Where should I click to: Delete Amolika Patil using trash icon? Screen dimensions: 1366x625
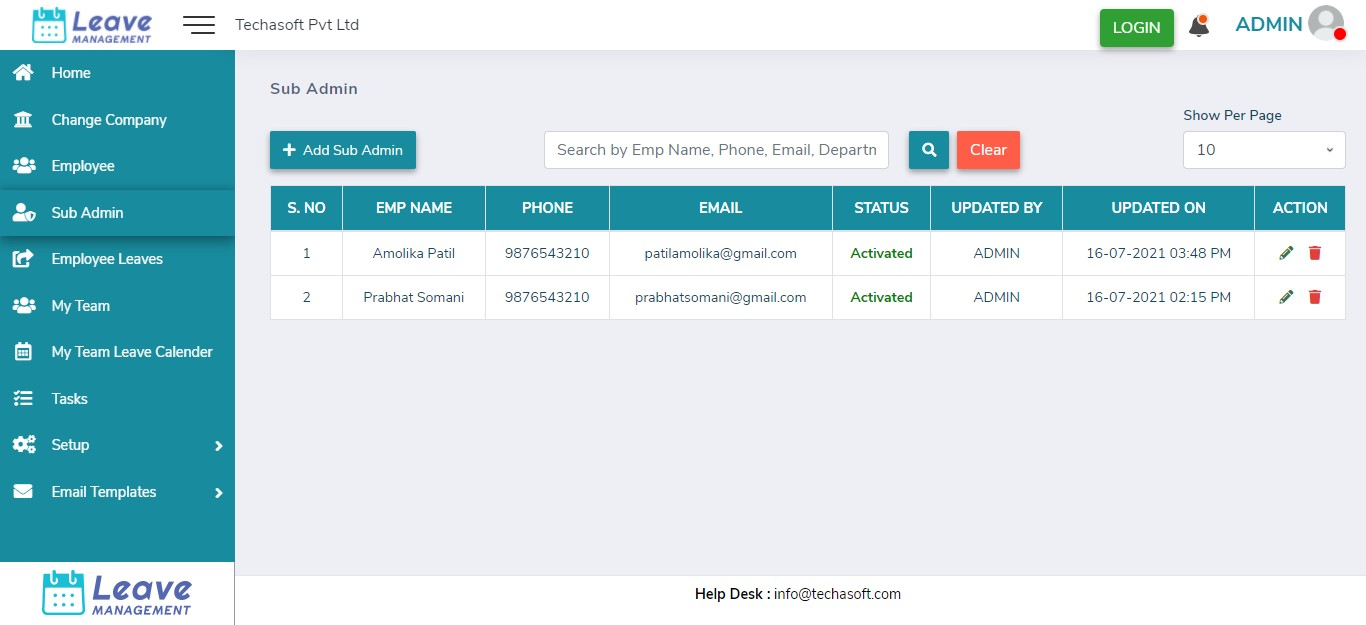(1315, 253)
